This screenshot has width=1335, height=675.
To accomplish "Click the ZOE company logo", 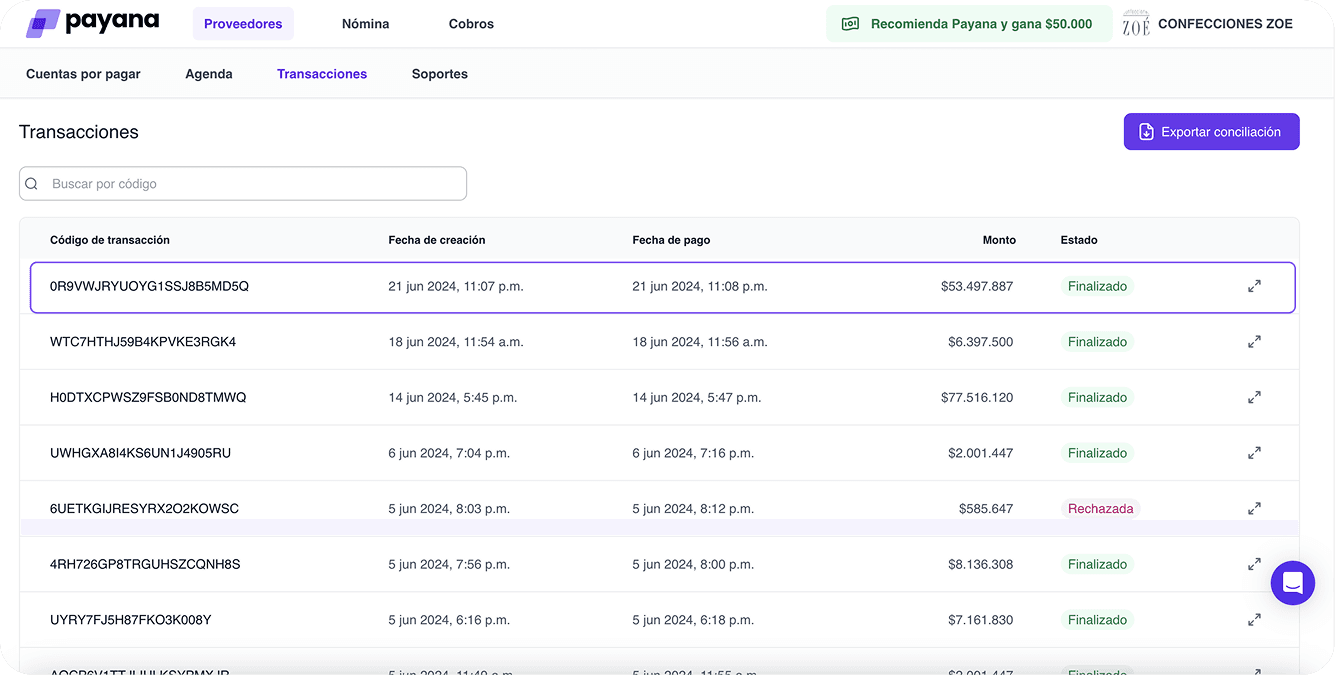I will pyautogui.click(x=1135, y=22).
